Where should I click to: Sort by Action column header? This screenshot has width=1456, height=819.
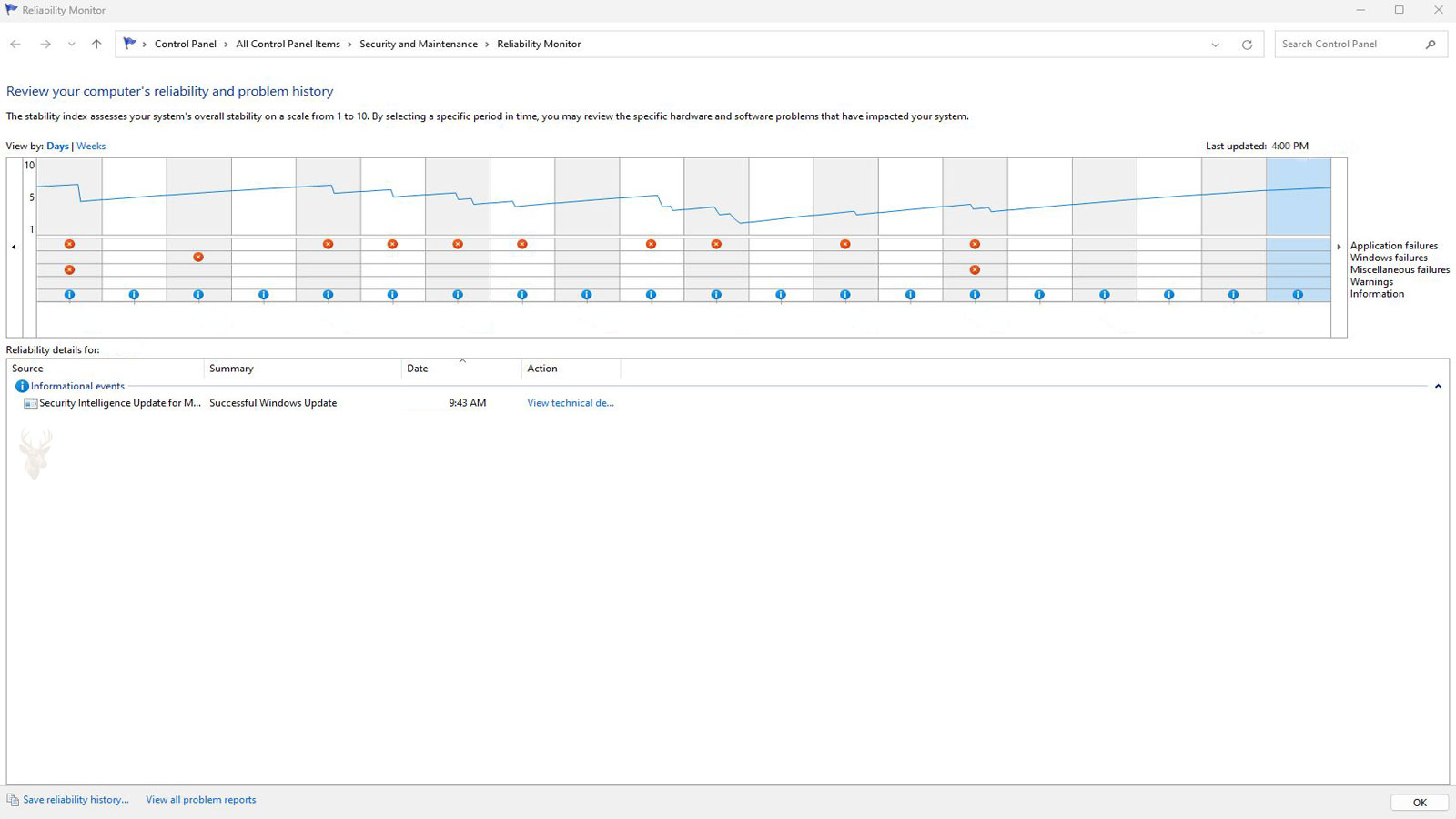(x=571, y=369)
